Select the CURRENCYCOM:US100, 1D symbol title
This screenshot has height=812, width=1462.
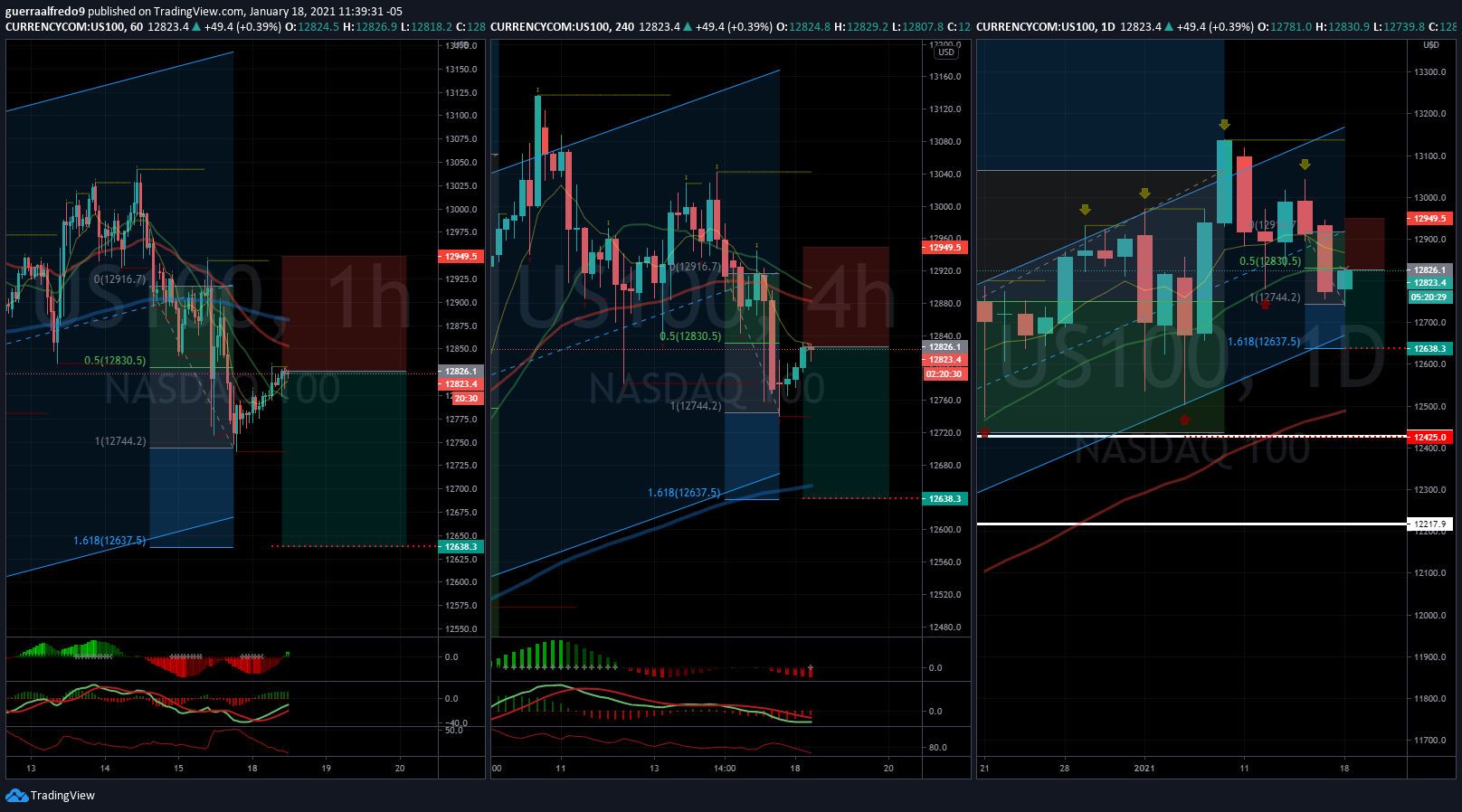click(1046, 26)
